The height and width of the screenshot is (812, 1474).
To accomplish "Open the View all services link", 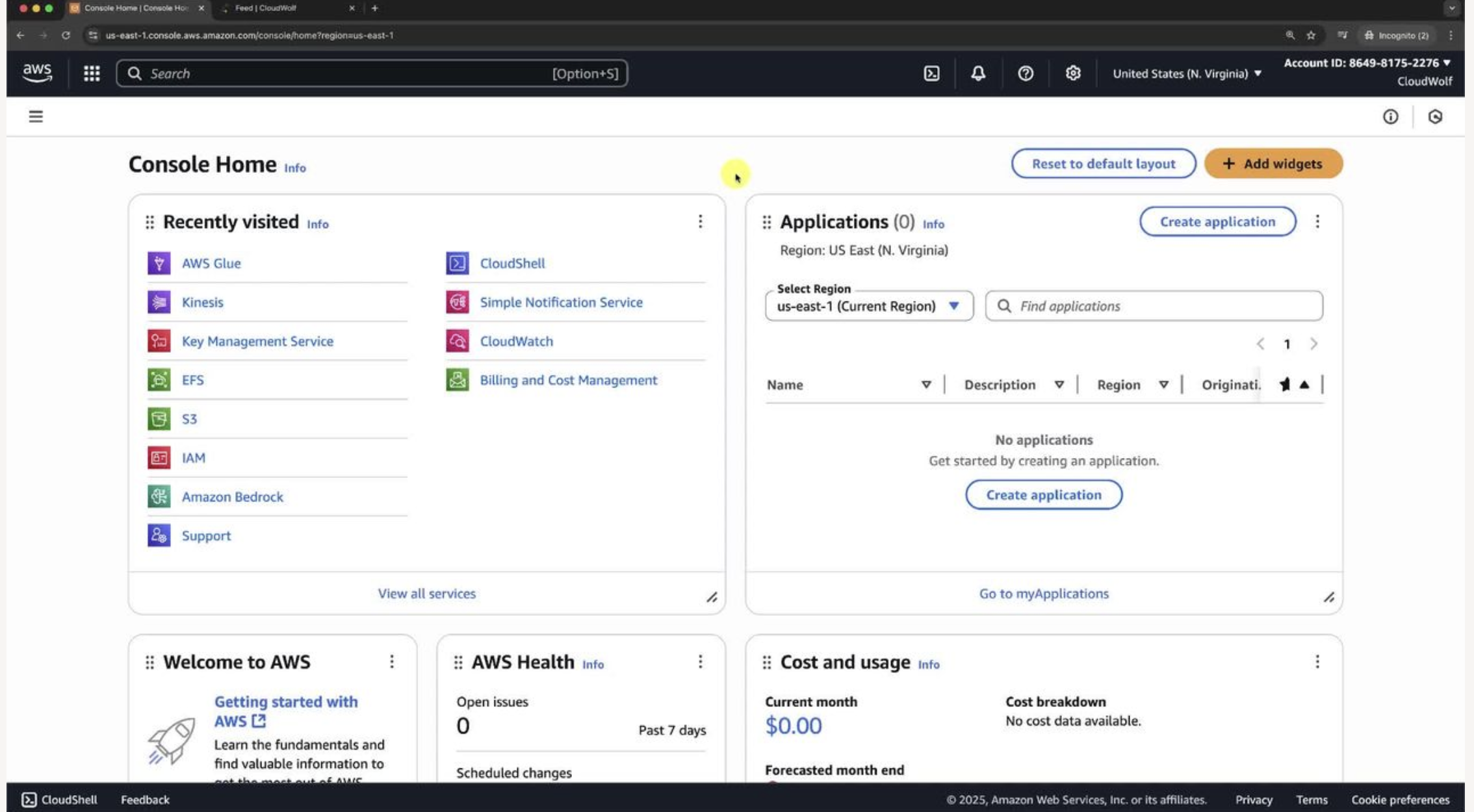I will [x=426, y=593].
